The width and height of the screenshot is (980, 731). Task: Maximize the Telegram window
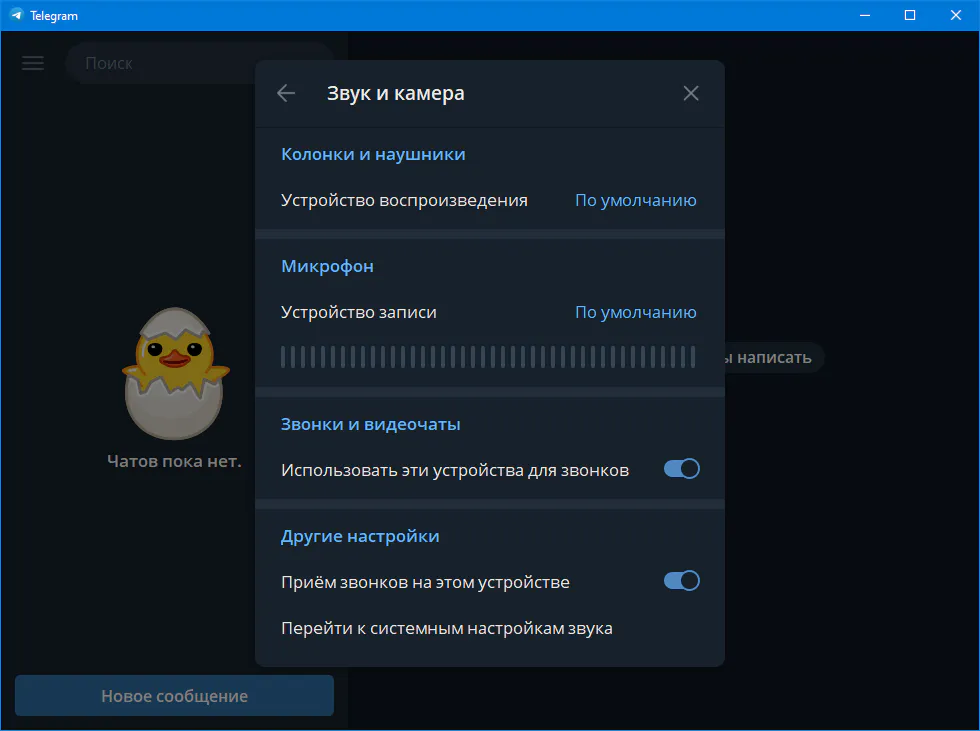point(909,15)
